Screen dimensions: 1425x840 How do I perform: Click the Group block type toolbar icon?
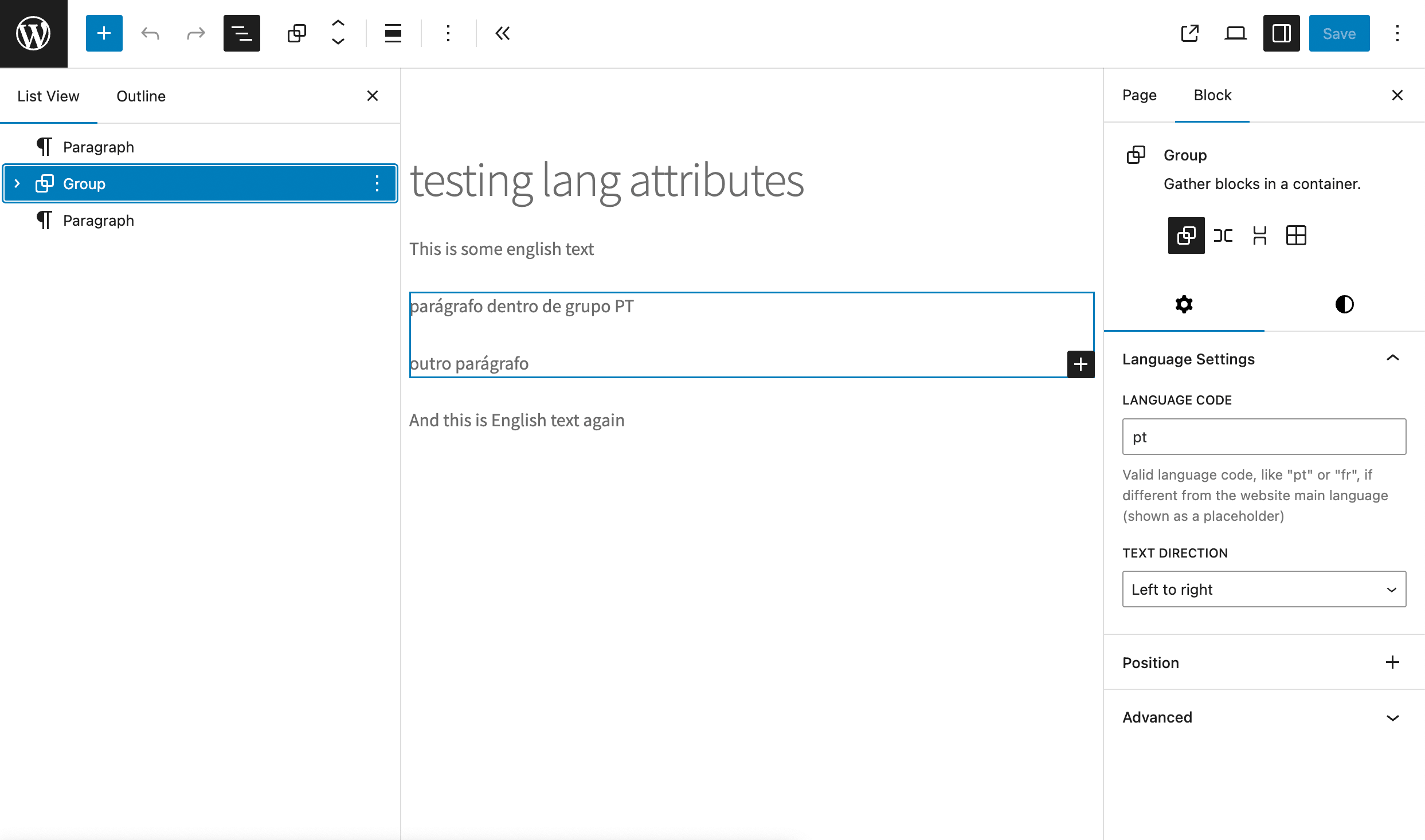coord(296,33)
